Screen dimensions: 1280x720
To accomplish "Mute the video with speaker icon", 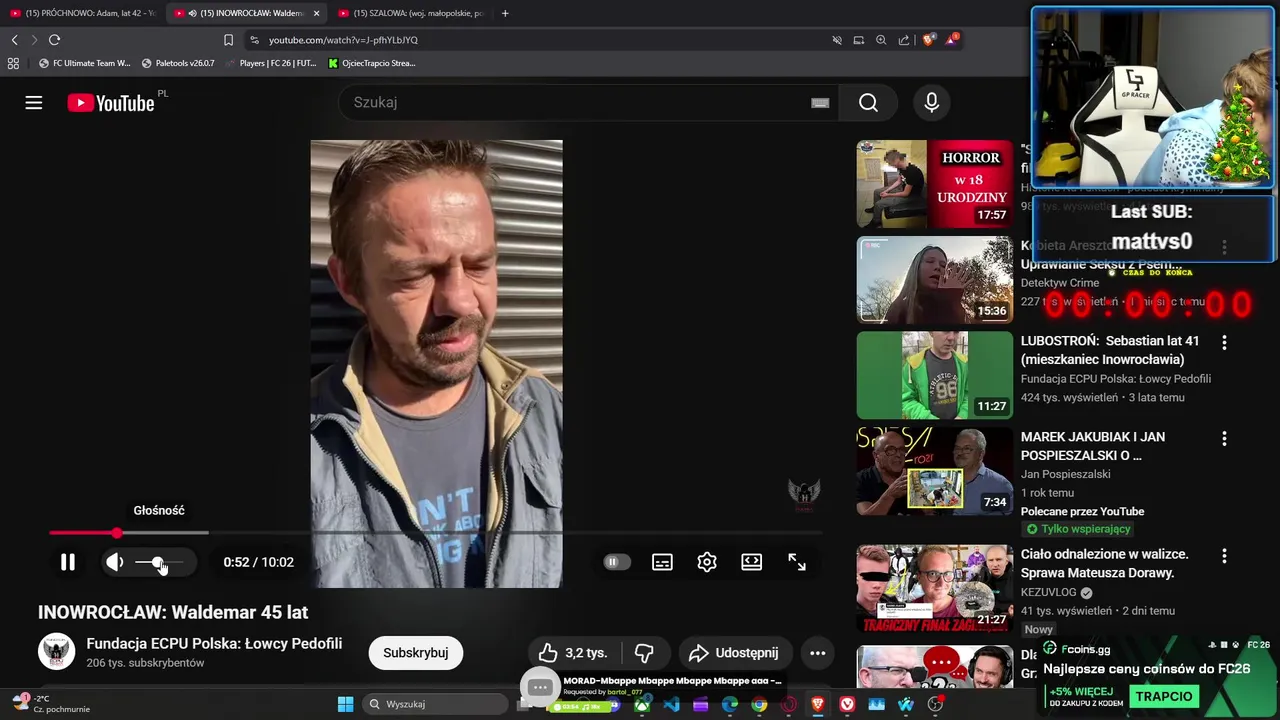I will point(115,562).
